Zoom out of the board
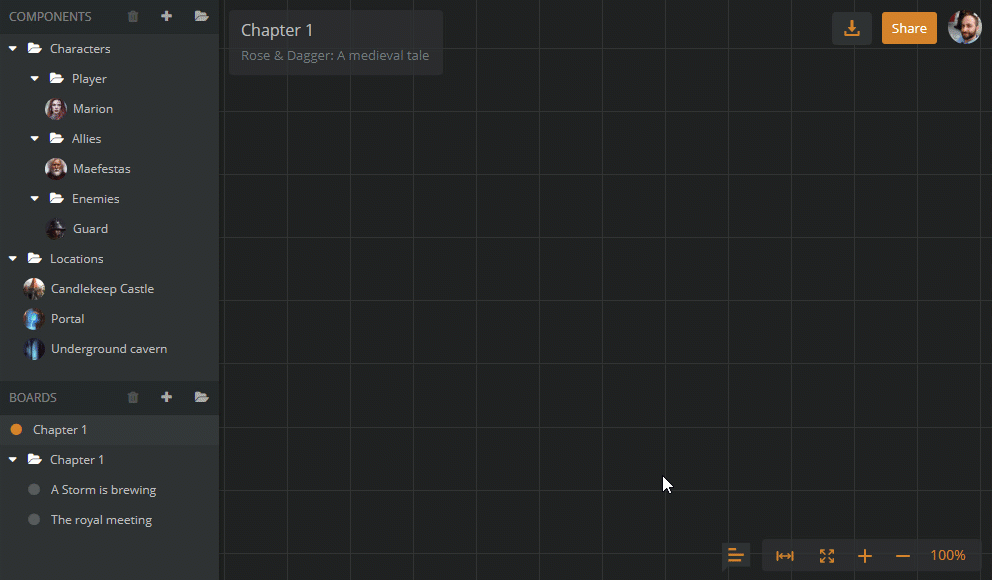Image resolution: width=992 pixels, height=580 pixels. coord(902,555)
